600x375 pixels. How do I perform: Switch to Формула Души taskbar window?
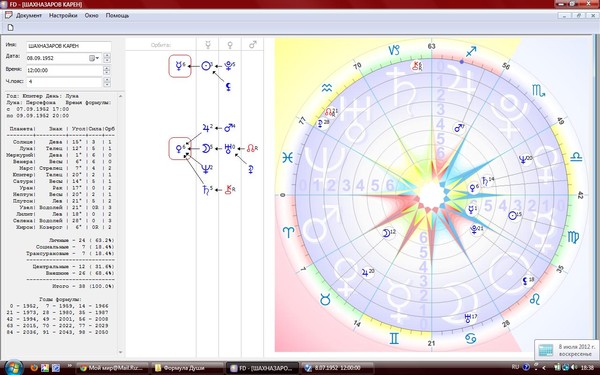187,368
